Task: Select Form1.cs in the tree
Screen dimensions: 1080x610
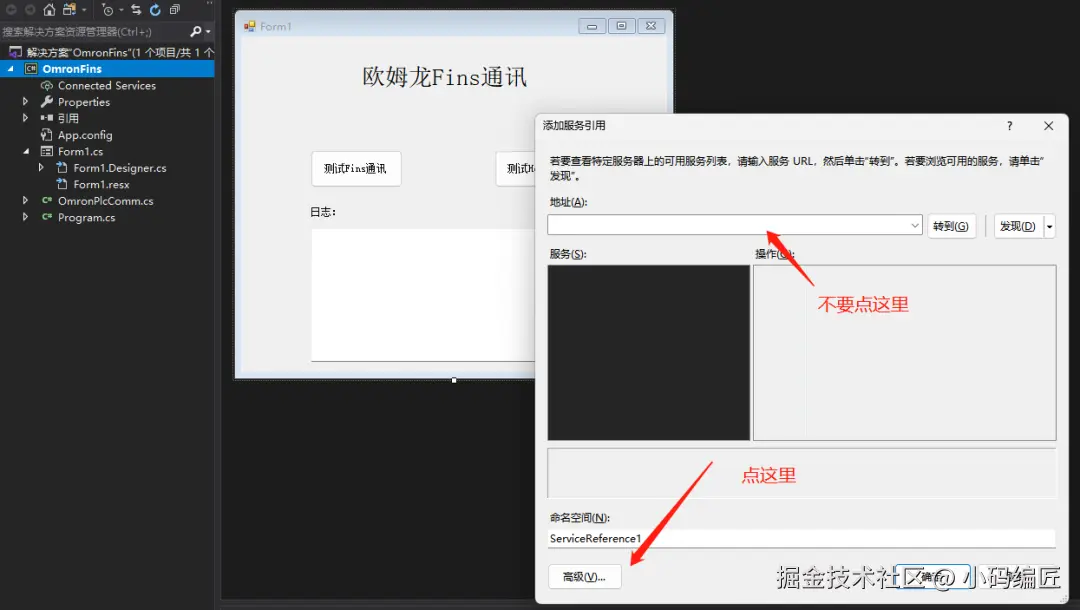Action: coord(81,151)
